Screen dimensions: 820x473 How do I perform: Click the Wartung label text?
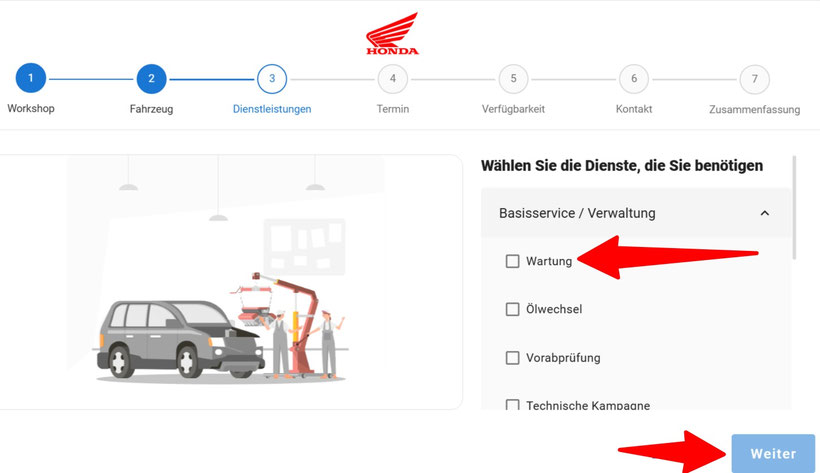(549, 261)
